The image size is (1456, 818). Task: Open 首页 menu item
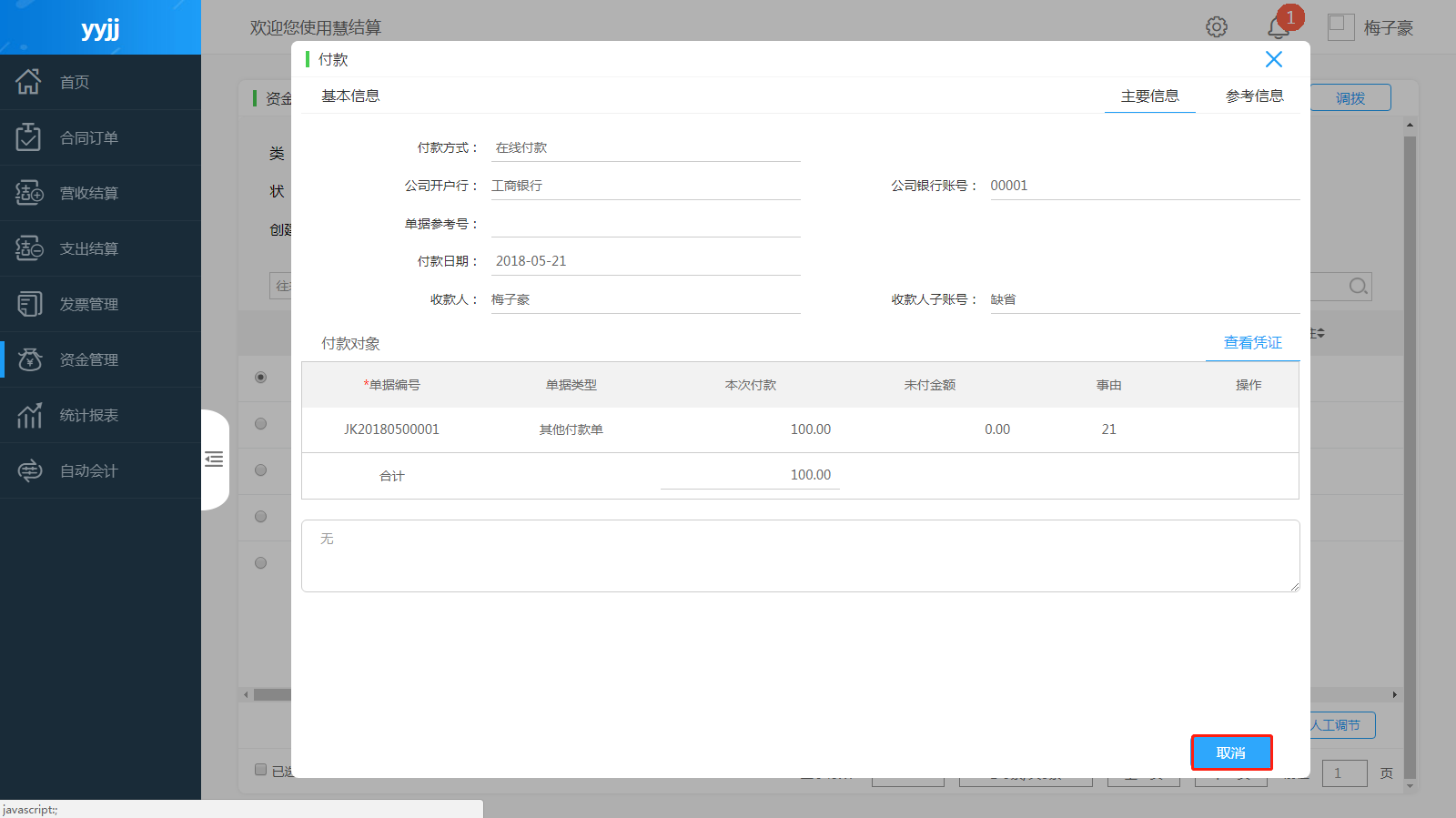coord(75,83)
